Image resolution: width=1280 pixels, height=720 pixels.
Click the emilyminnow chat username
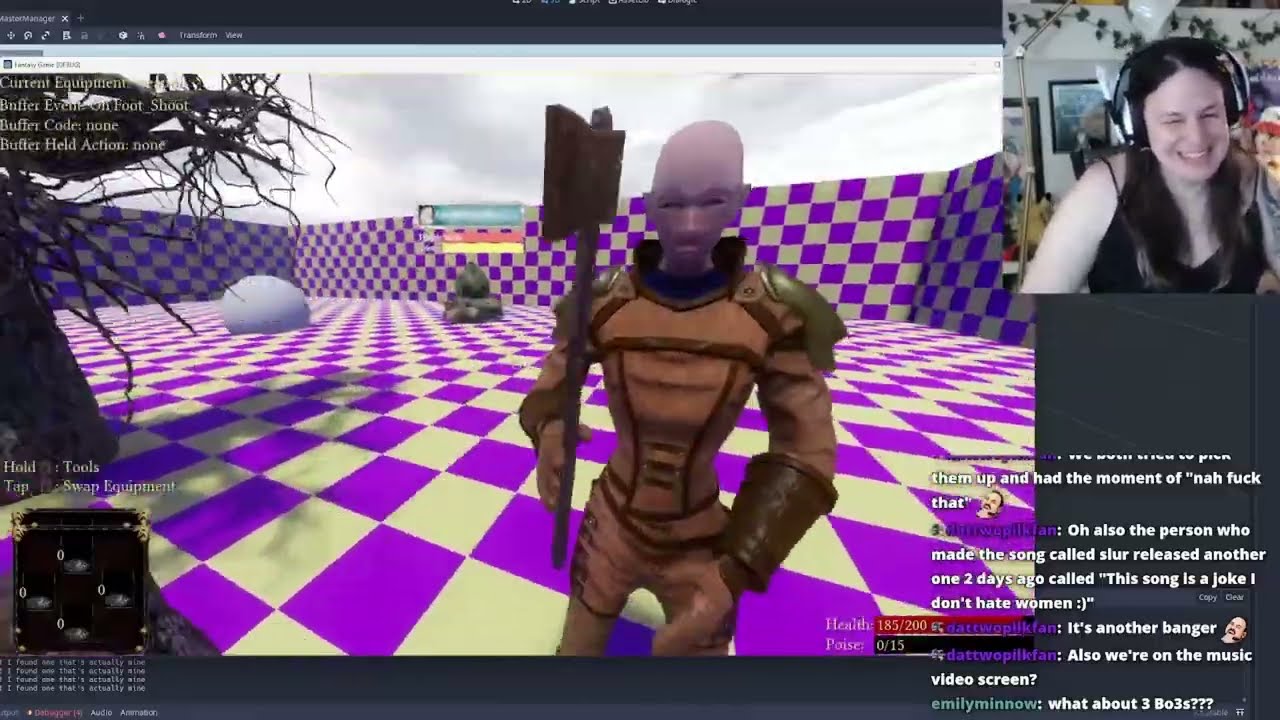984,704
